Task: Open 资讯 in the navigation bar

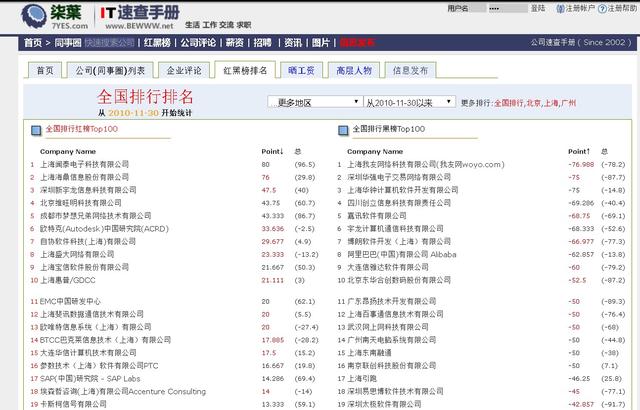Action: click(x=293, y=42)
